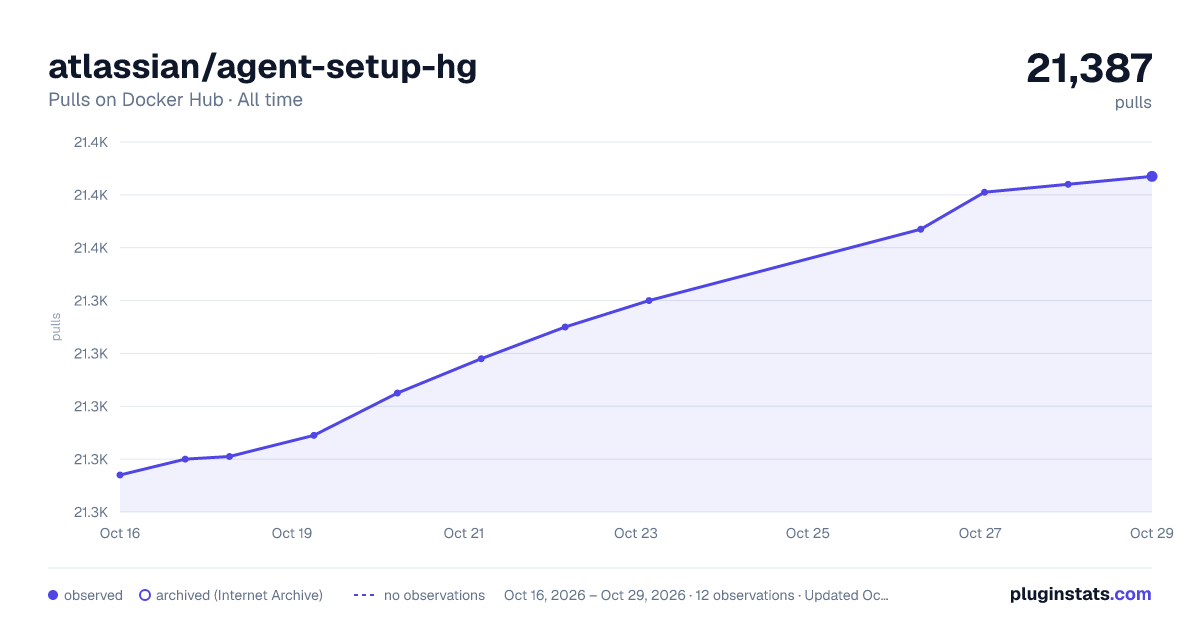This screenshot has height=630, width=1200.
Task: Click the date range and observations footer text
Action: click(x=696, y=595)
